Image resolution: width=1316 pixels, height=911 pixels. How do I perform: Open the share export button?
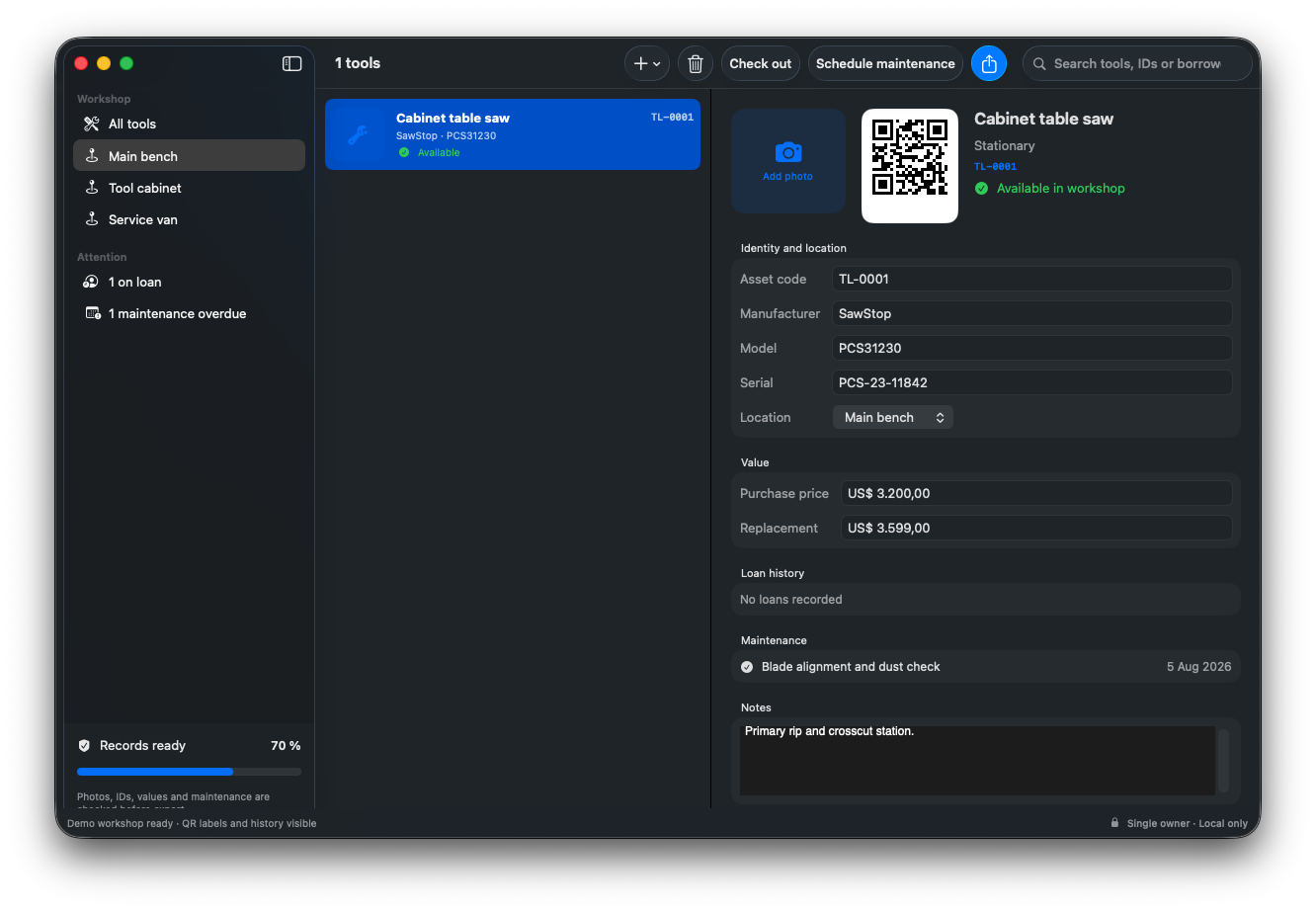pyautogui.click(x=989, y=63)
